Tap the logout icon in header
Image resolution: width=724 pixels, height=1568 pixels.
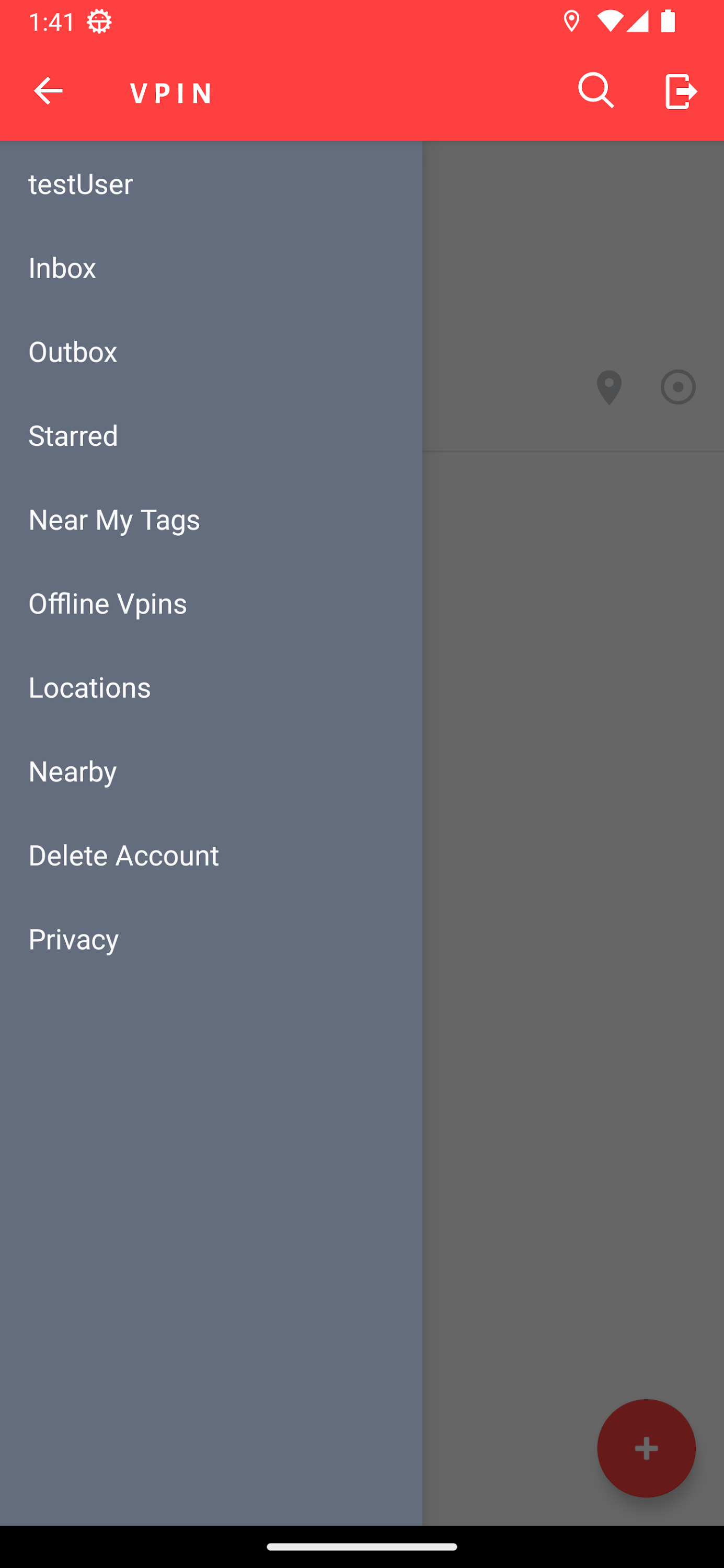pos(681,91)
